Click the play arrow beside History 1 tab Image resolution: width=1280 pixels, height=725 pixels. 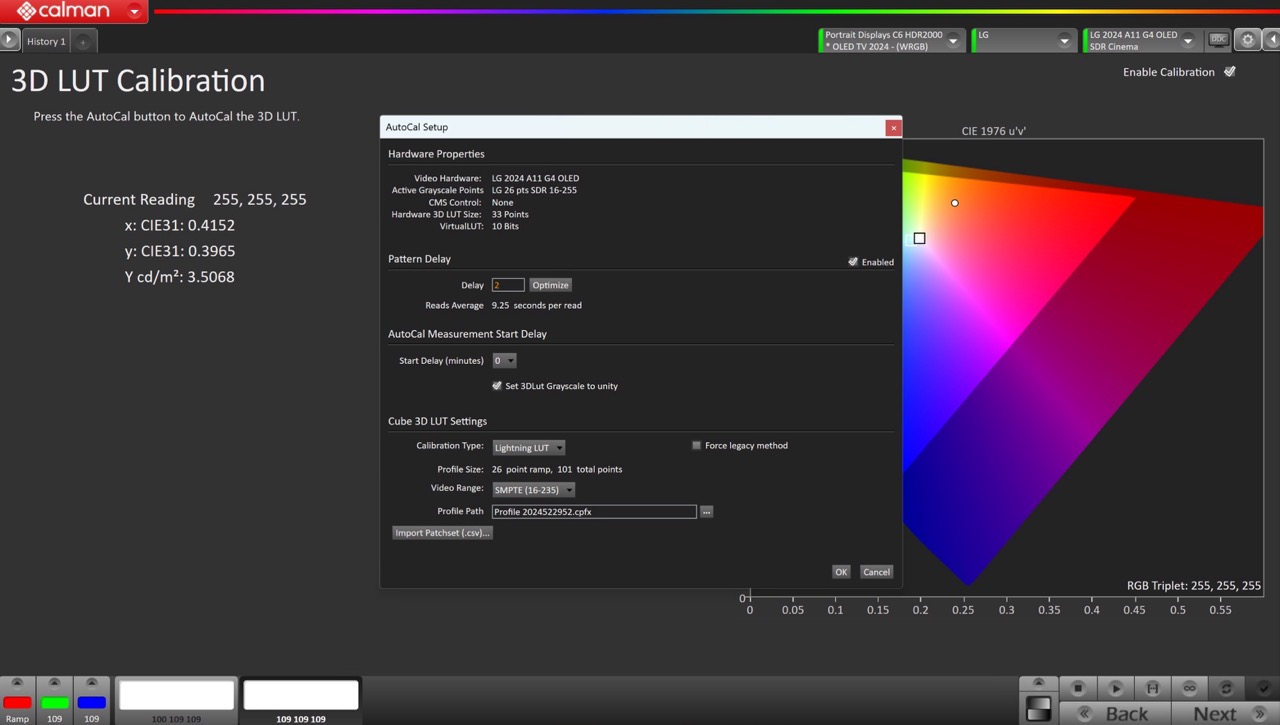(x=9, y=40)
